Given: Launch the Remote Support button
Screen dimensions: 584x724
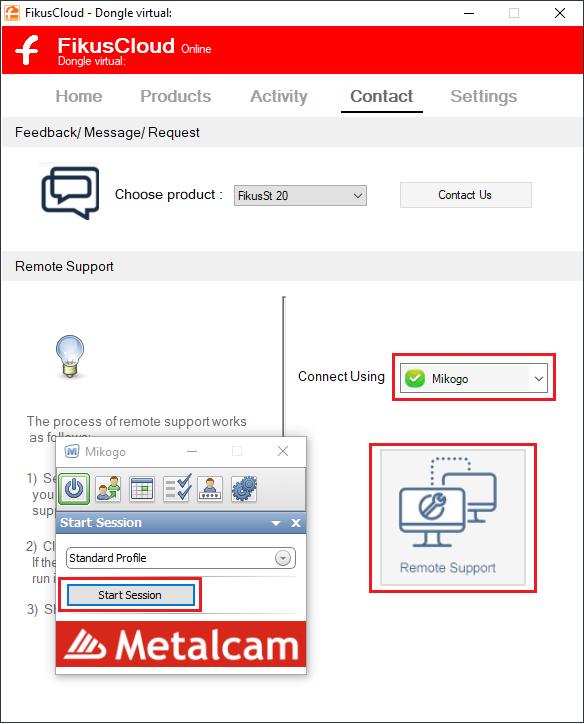Looking at the screenshot, I should (x=452, y=518).
